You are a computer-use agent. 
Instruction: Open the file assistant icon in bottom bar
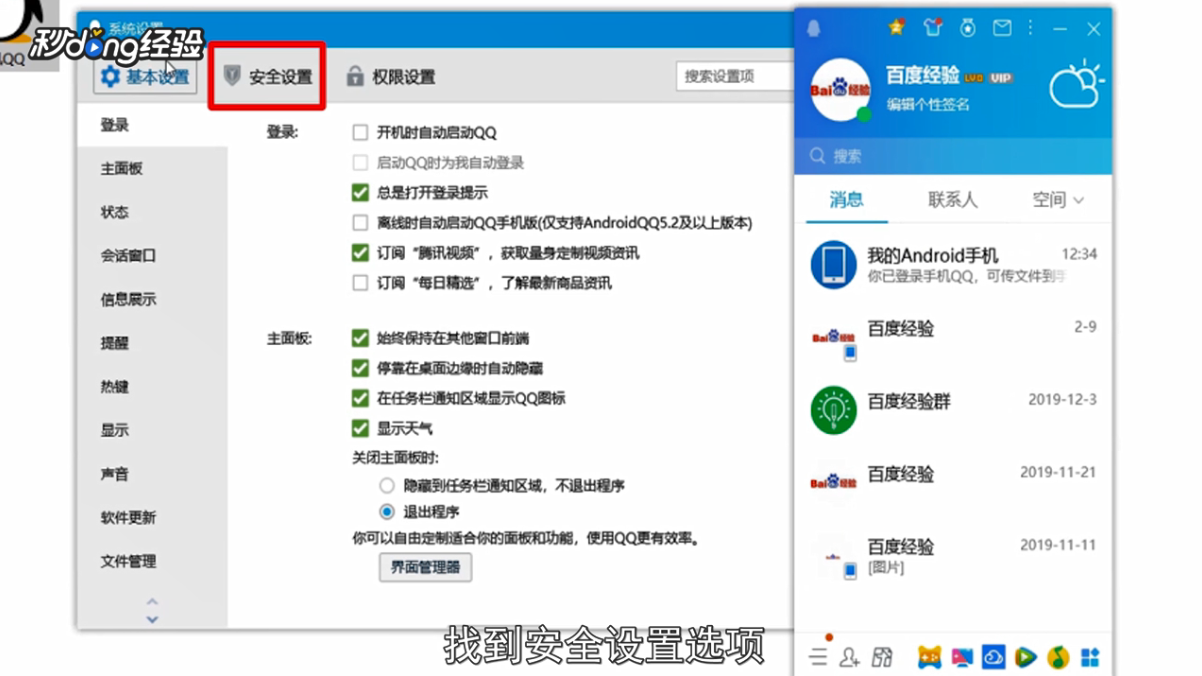[x=882, y=657]
